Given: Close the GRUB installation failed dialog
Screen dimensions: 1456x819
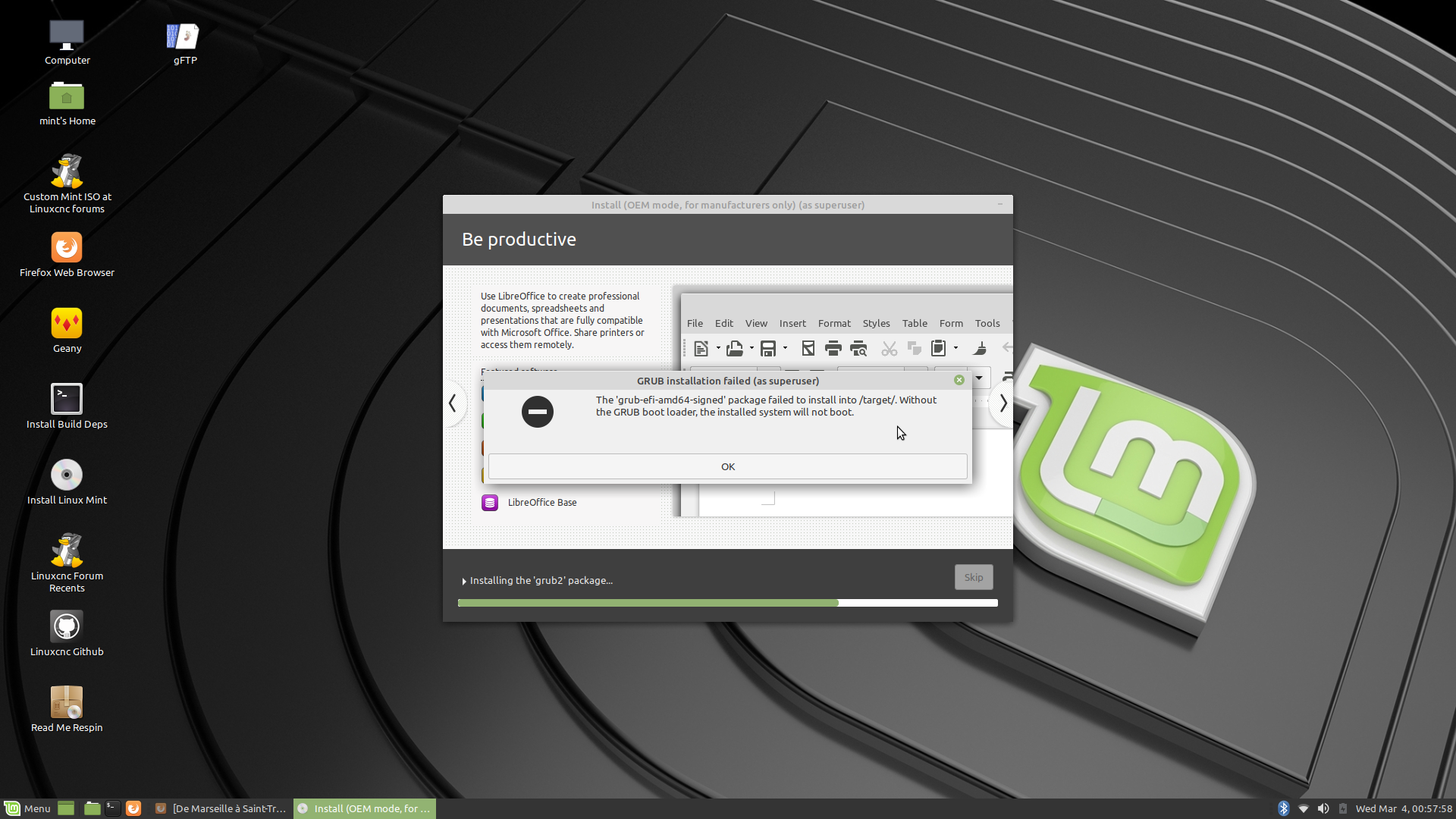Looking at the screenshot, I should [x=959, y=380].
